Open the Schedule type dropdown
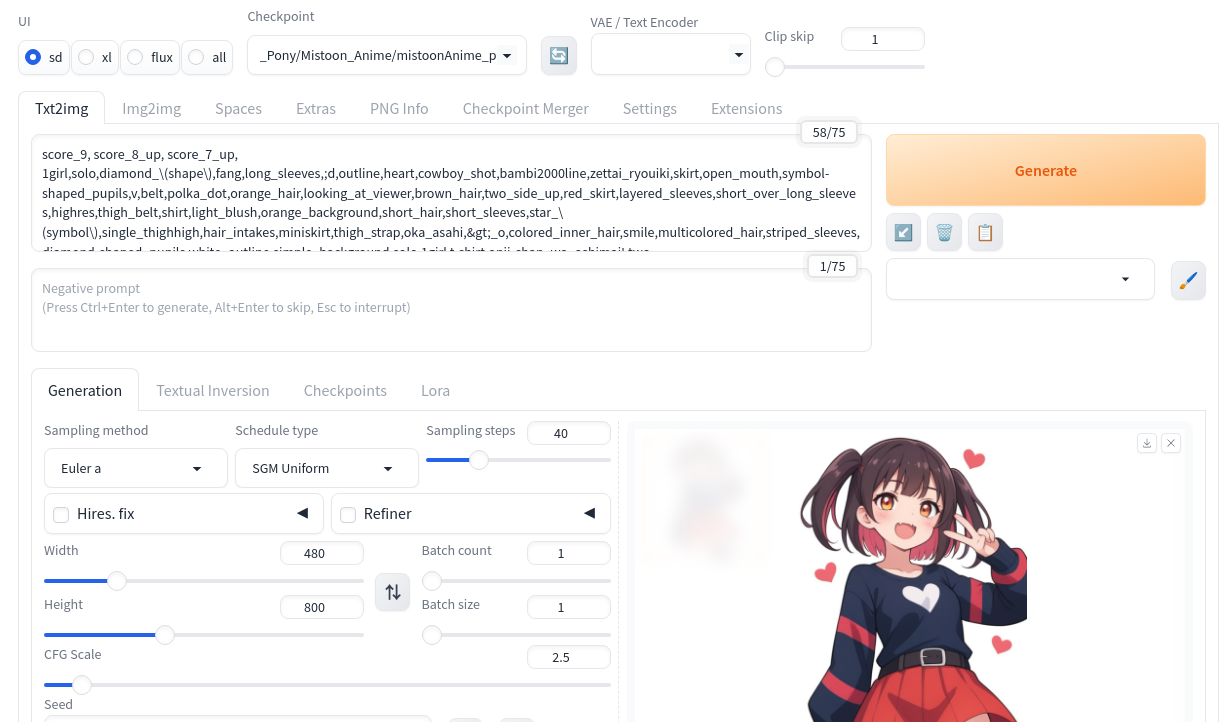The height and width of the screenshot is (722, 1231). [x=327, y=468]
